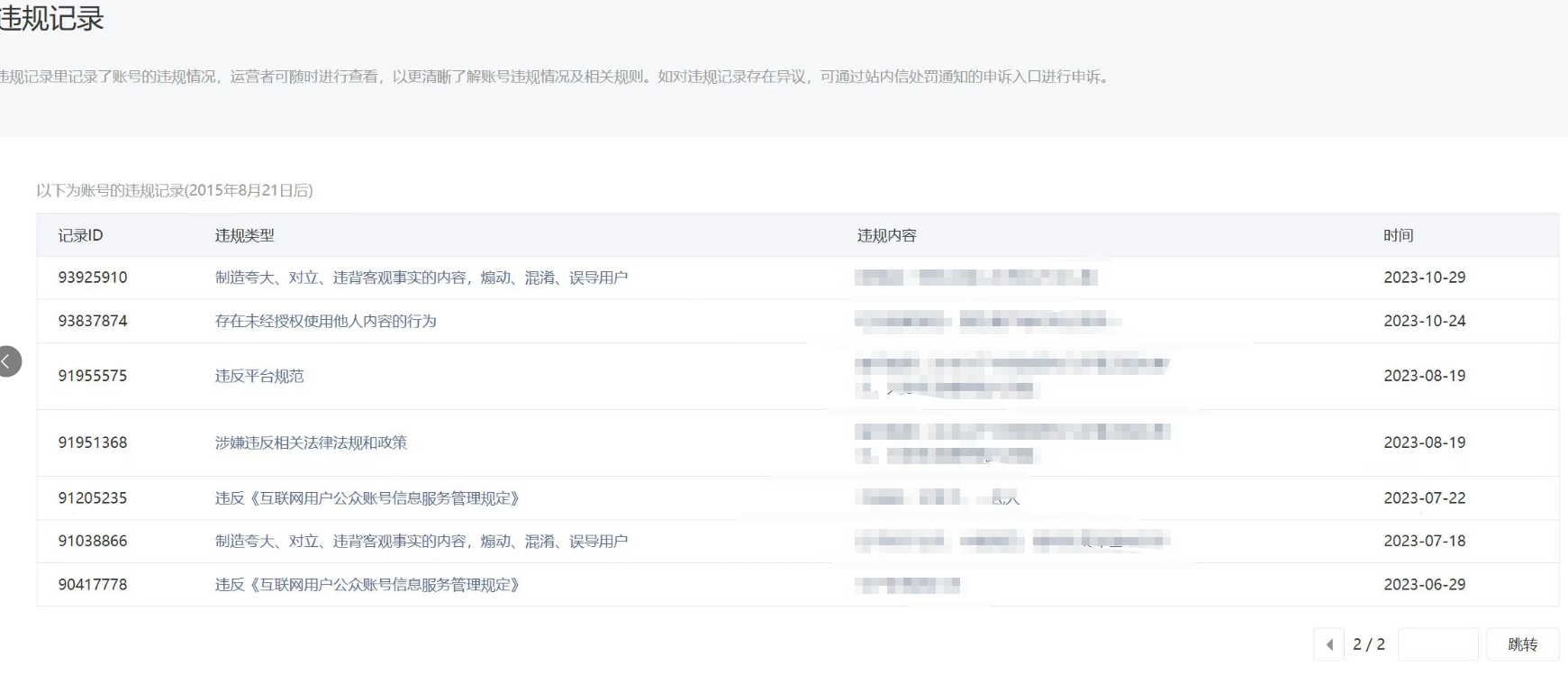Select record ID 91038866
Image resolution: width=1568 pixels, height=684 pixels.
(x=93, y=542)
